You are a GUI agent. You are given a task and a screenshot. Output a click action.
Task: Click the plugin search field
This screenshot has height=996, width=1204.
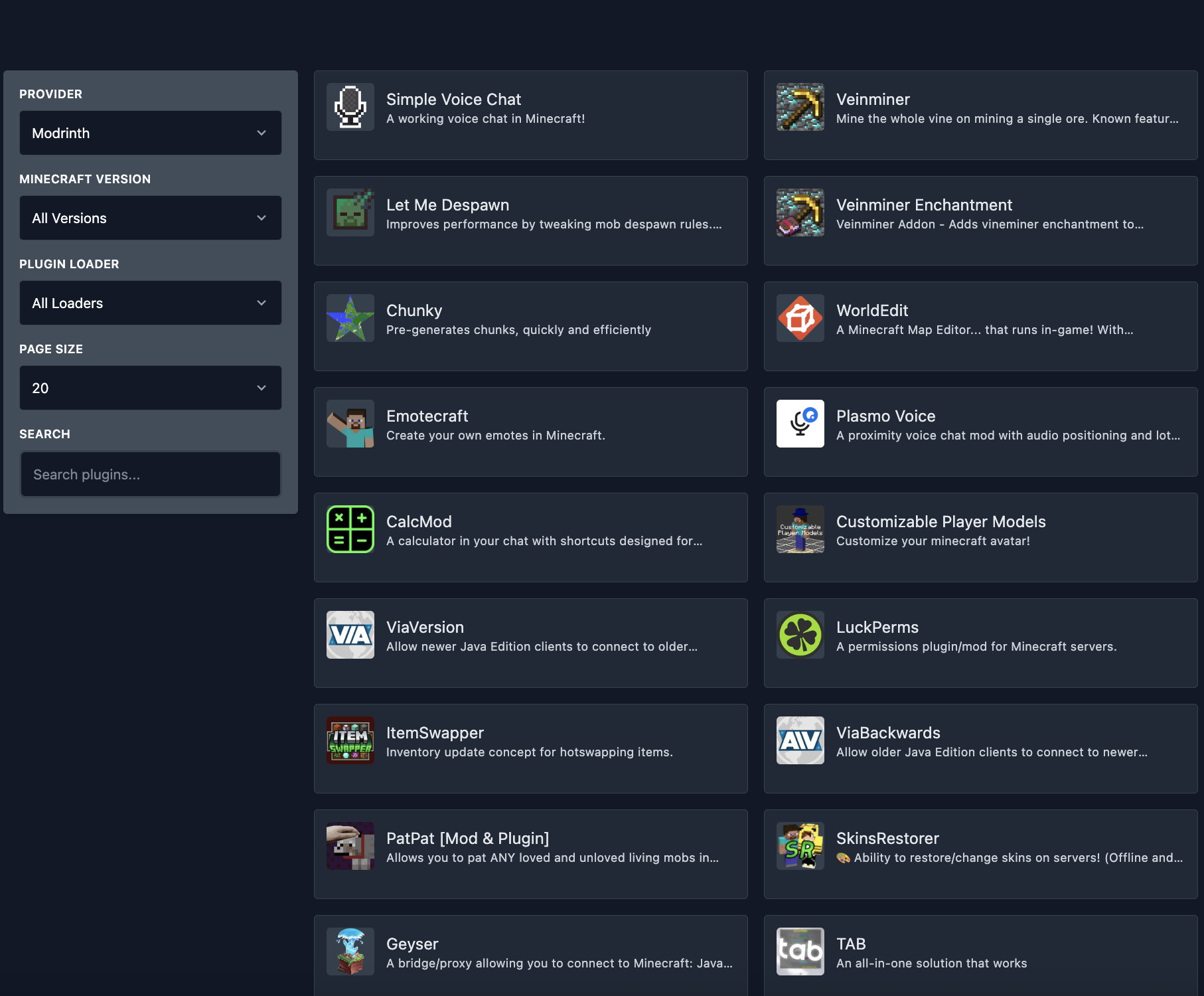151,474
